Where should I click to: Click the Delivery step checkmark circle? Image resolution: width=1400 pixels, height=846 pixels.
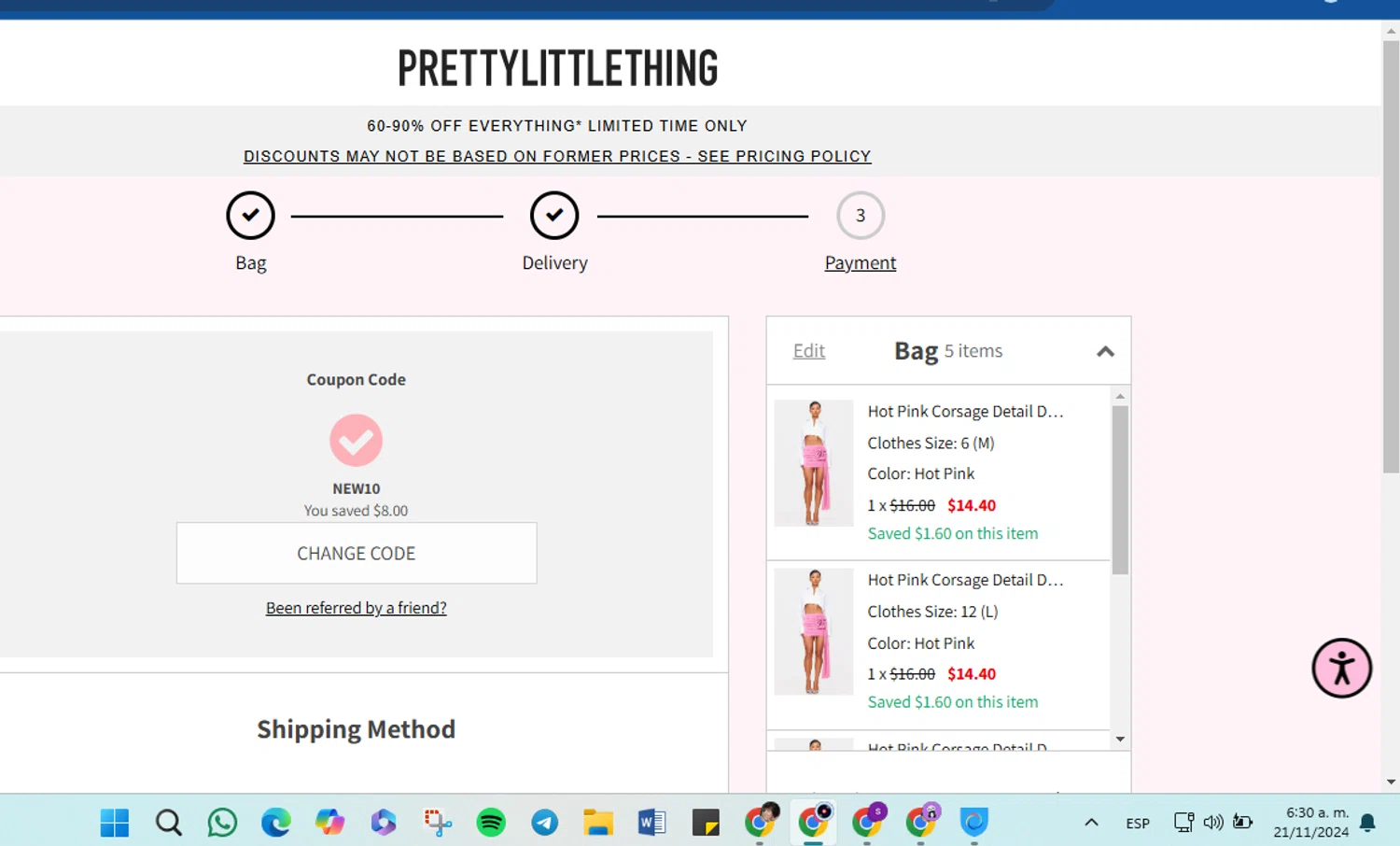(x=554, y=215)
